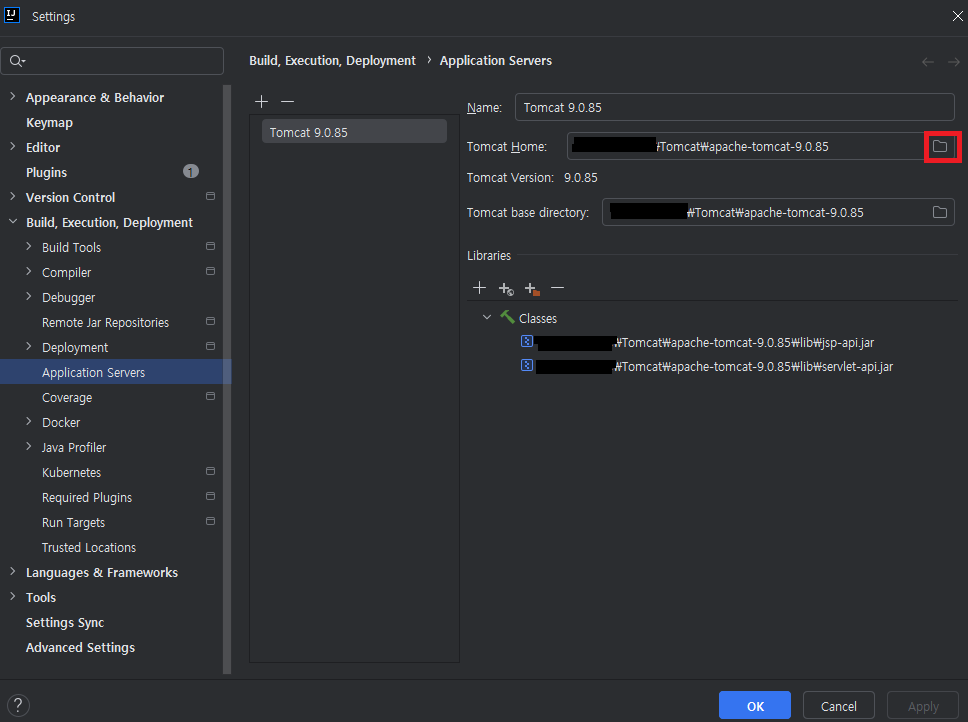Screen dimensions: 968x722
Task: Click the Apply button
Action: [x=923, y=705]
